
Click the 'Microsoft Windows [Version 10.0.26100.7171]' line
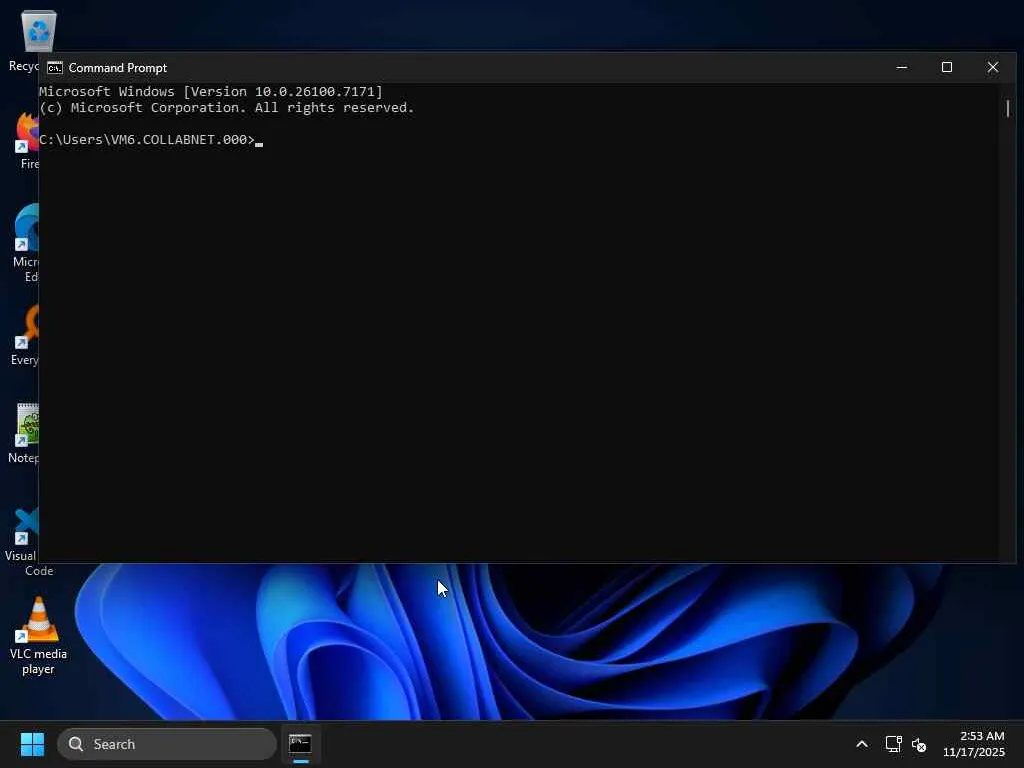211,91
